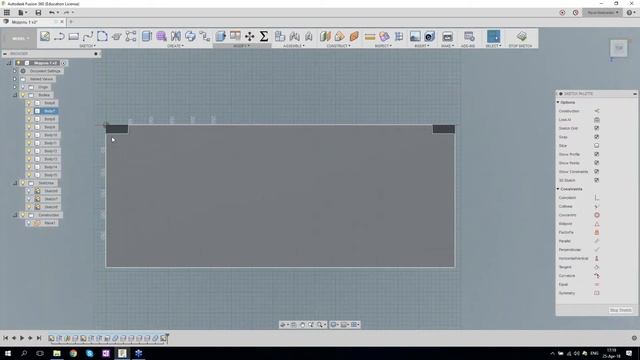Image resolution: width=640 pixels, height=360 pixels.
Task: Collapse the Options section of Sketch Palette
Action: [x=558, y=102]
